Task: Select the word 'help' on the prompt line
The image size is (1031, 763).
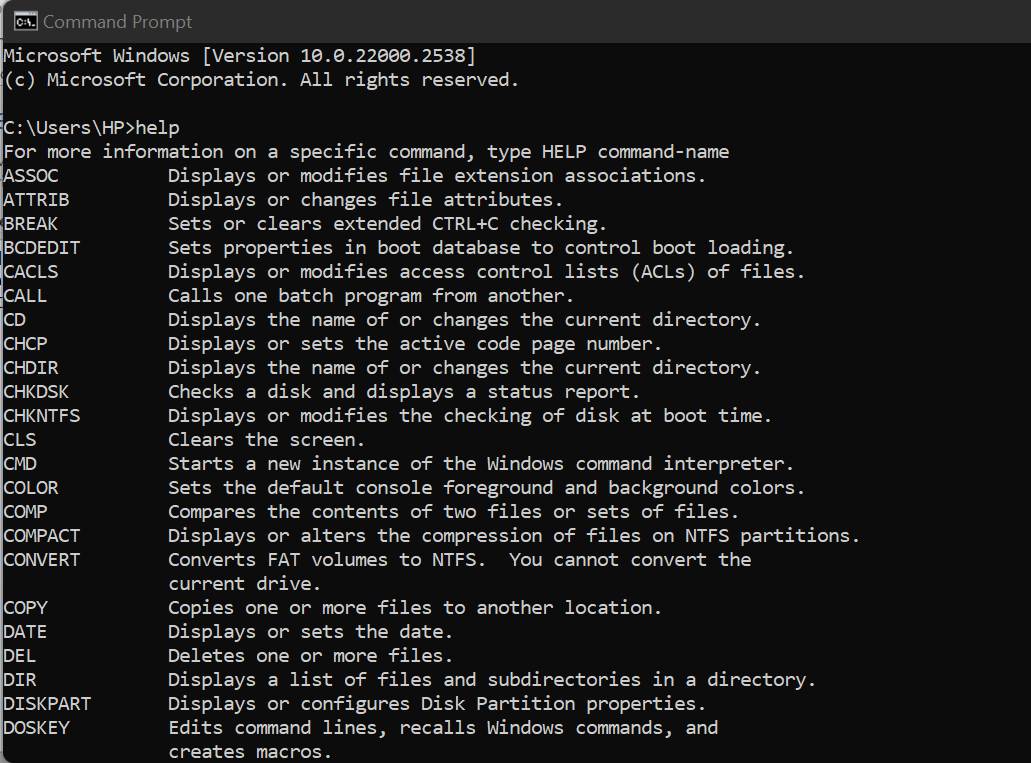Action: [159, 127]
